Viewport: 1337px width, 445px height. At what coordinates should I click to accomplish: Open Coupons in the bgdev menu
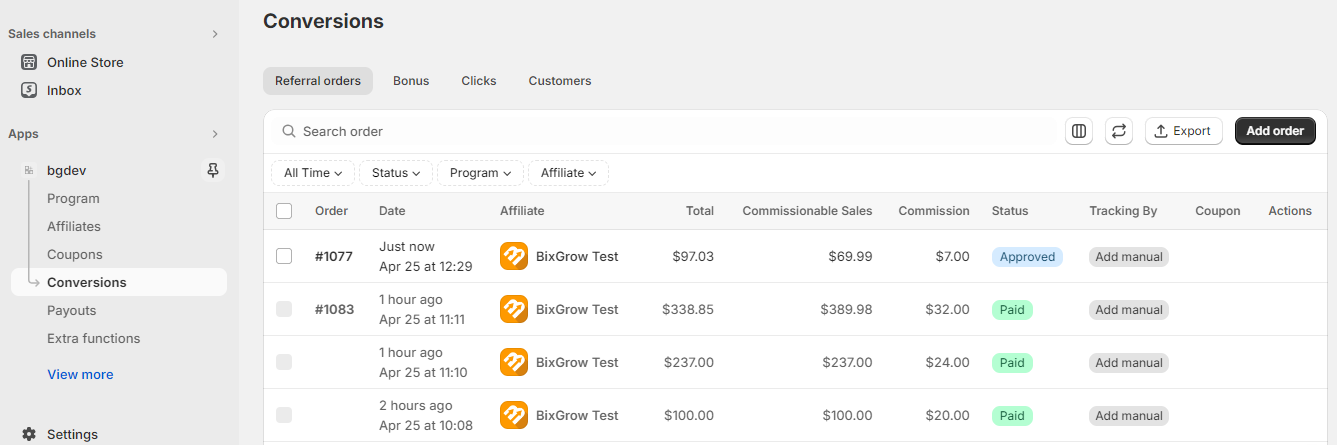pyautogui.click(x=75, y=254)
